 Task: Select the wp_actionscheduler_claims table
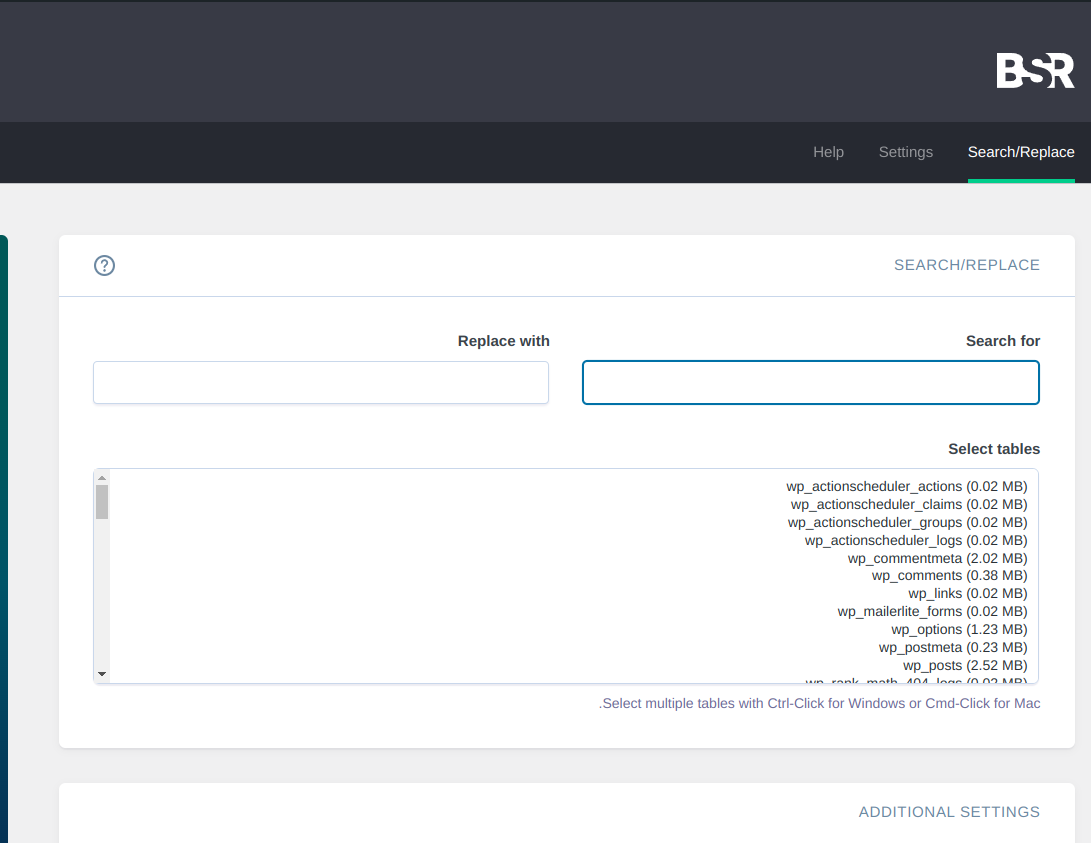908,505
